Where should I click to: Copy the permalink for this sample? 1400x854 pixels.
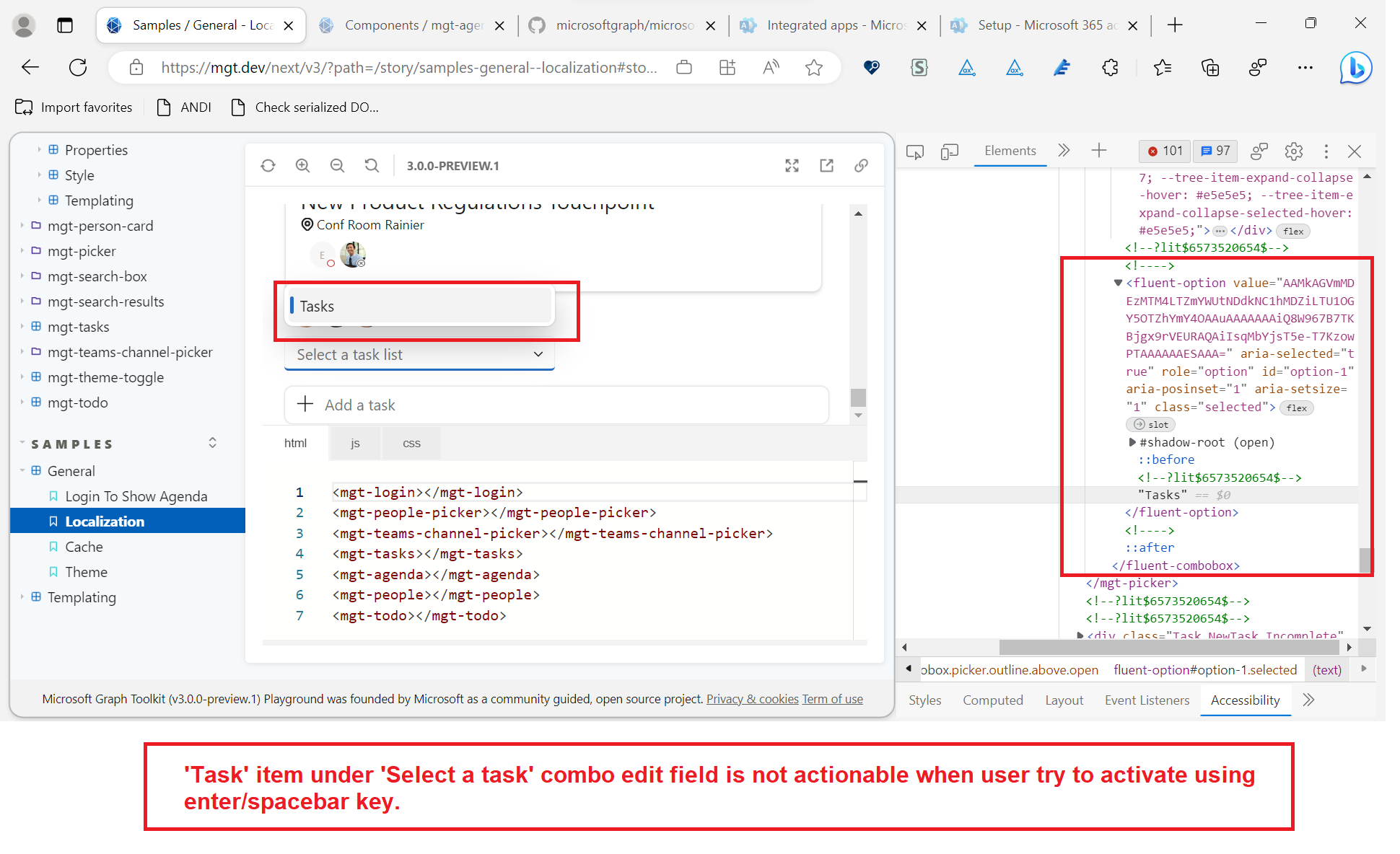861,165
